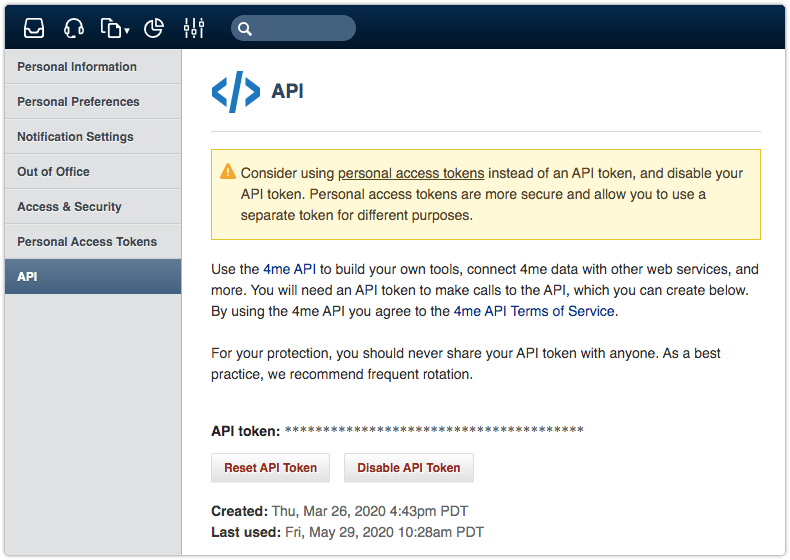The width and height of the screenshot is (790, 560).
Task: Open Out of Office section
Action: point(93,171)
